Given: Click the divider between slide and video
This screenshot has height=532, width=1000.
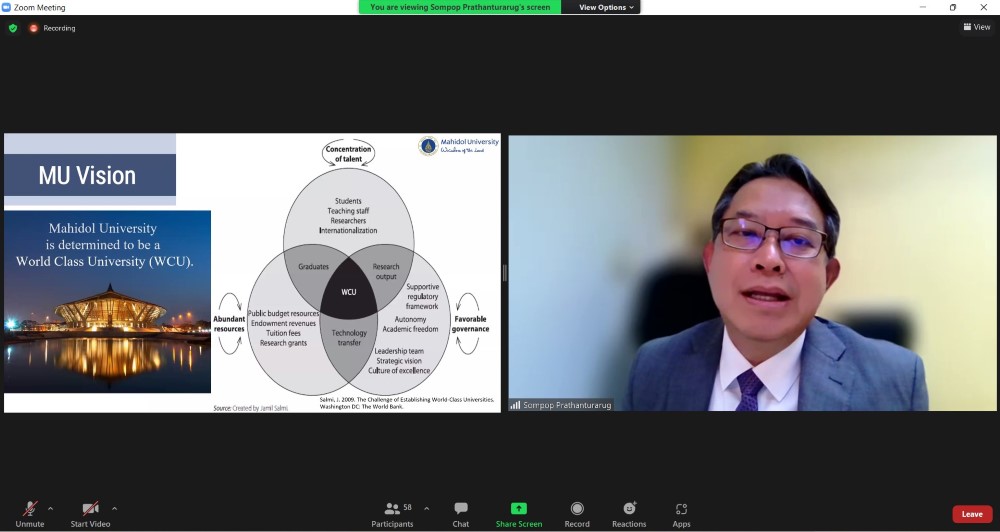Looking at the screenshot, I should point(504,273).
